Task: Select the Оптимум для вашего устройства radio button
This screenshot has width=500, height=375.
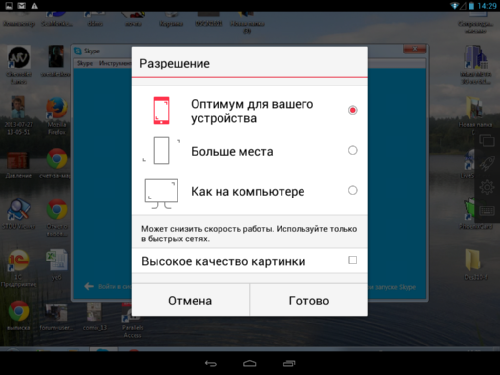Action: click(x=352, y=110)
